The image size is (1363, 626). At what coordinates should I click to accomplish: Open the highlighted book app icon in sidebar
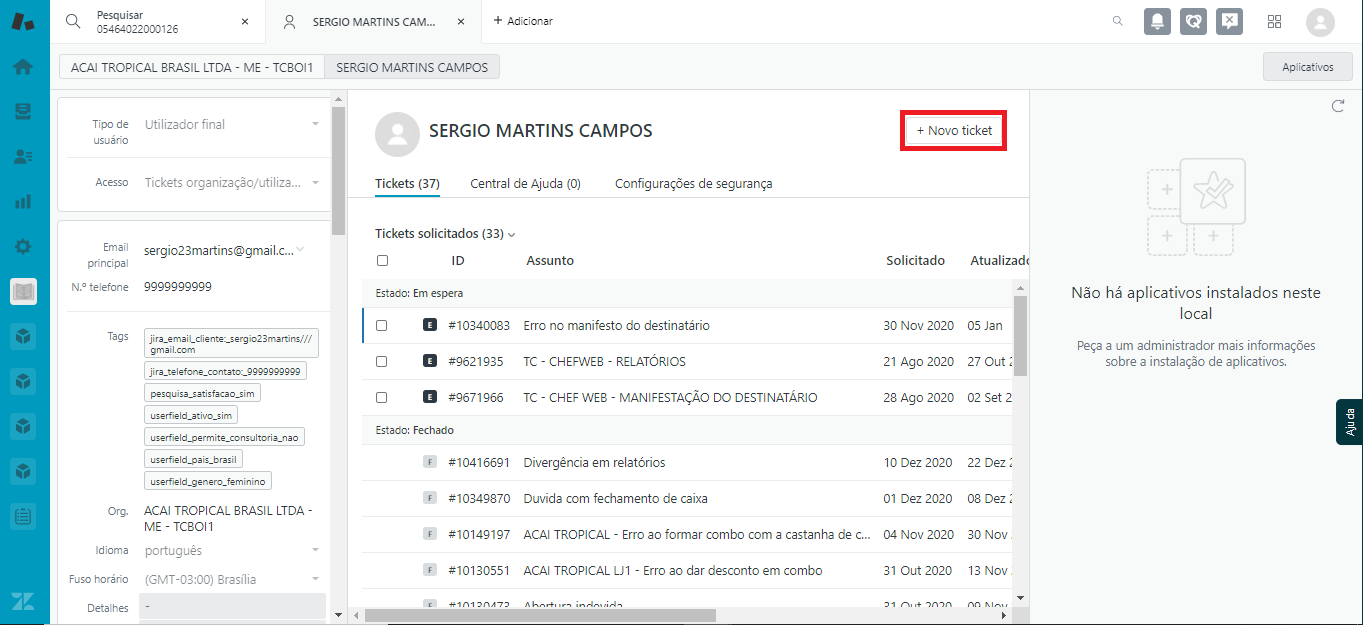(x=23, y=291)
